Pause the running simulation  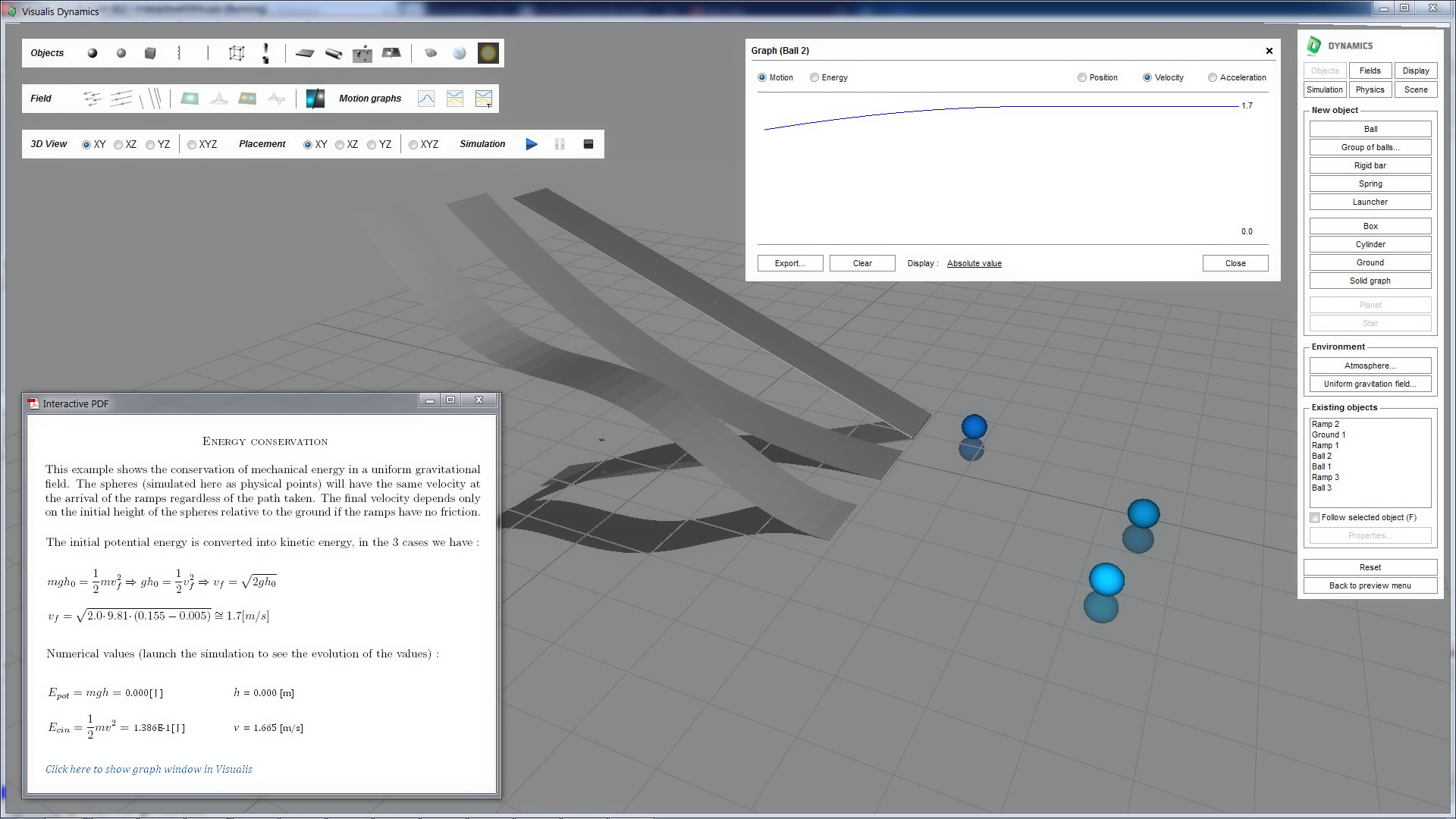point(560,144)
